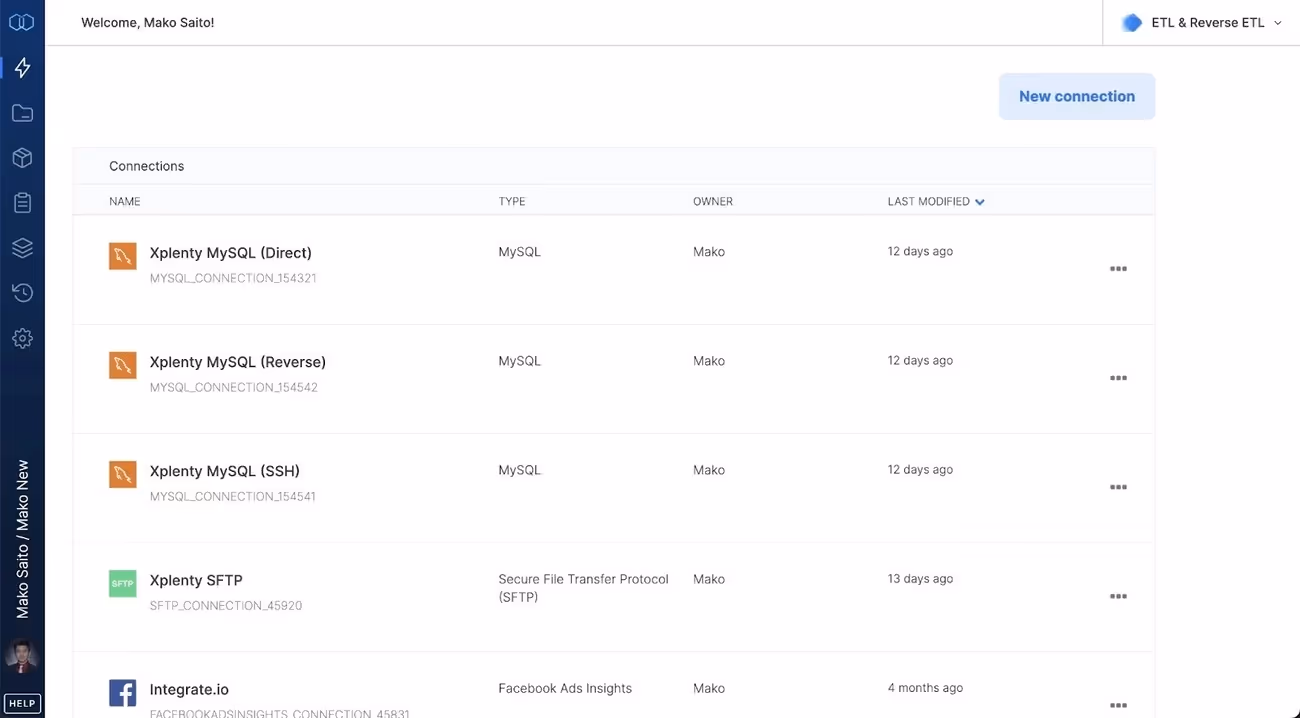This screenshot has height=718, width=1300.
Task: Click owner Mako in Xplenty MySQL (SSH) row
Action: (709, 470)
